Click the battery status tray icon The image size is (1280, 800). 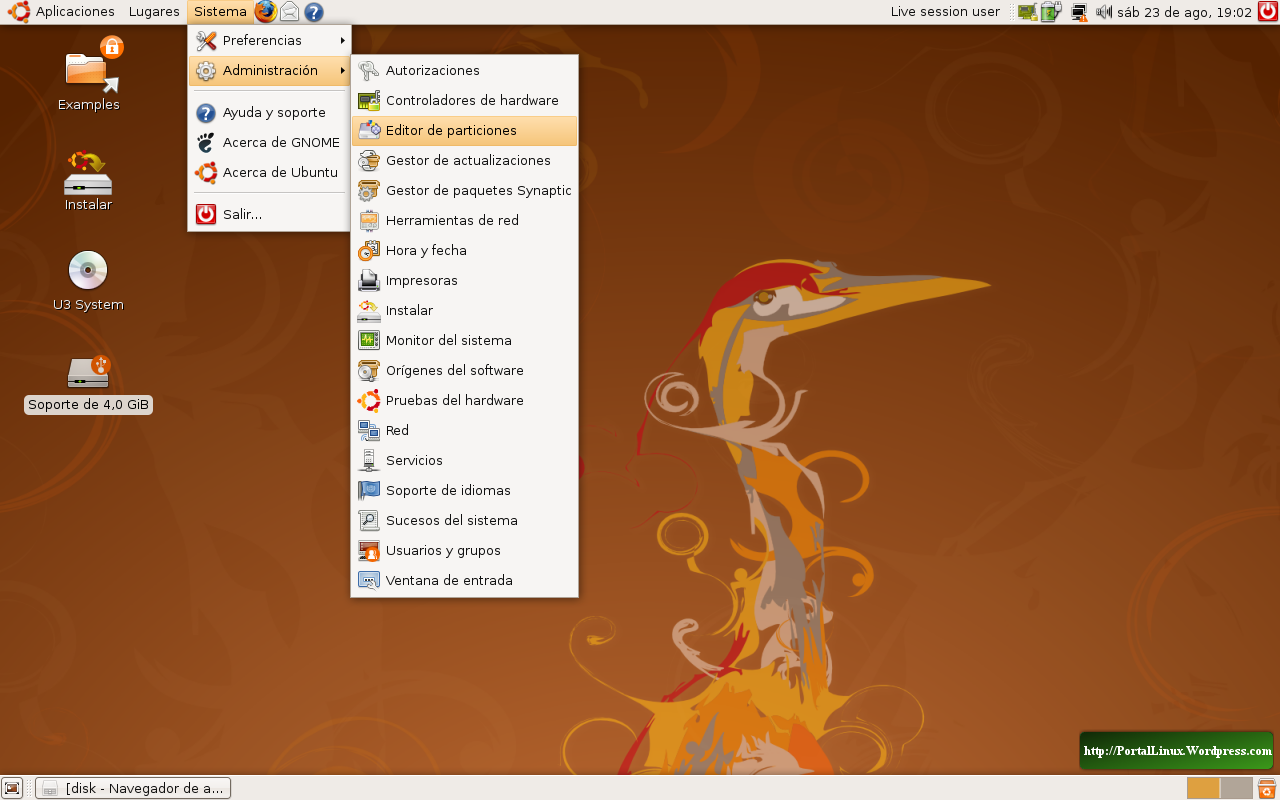[x=1050, y=12]
